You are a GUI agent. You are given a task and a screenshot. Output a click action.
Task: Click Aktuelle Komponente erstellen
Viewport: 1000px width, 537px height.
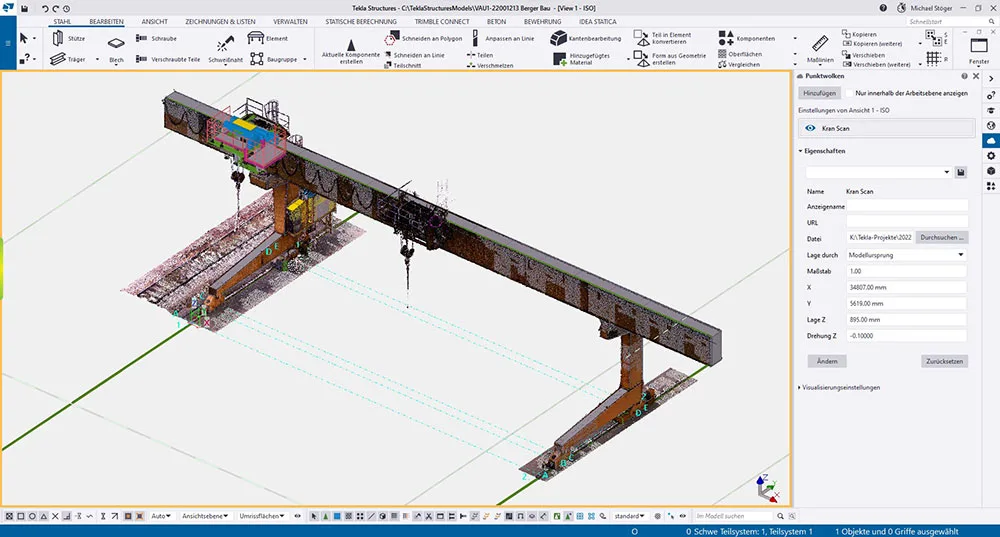pos(351,51)
